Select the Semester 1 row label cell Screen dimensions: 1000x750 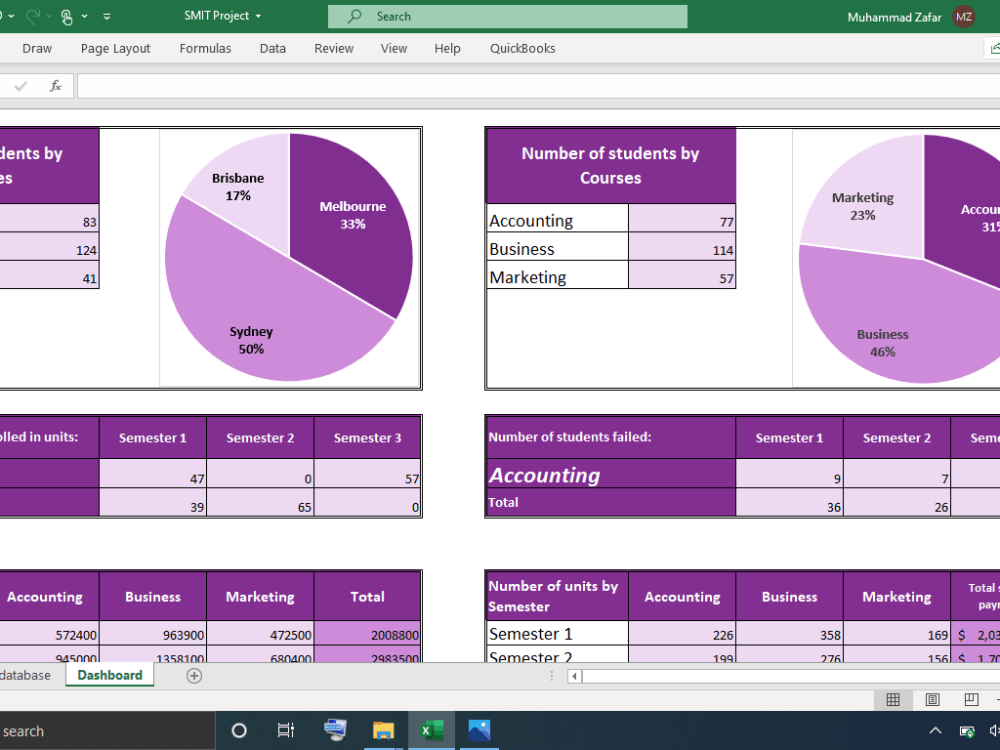click(x=557, y=634)
